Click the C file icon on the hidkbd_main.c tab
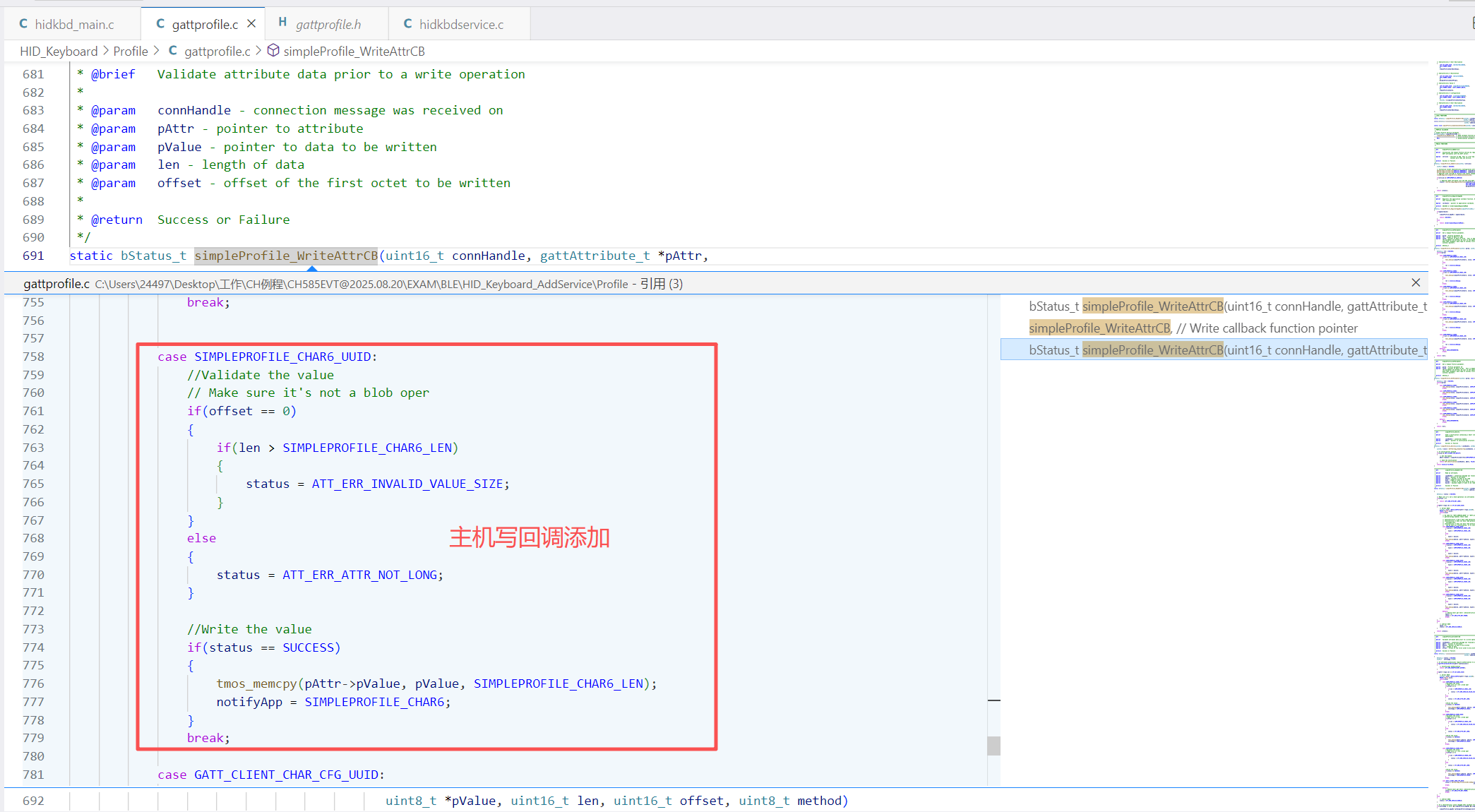This screenshot has height=812, width=1475. [x=23, y=24]
